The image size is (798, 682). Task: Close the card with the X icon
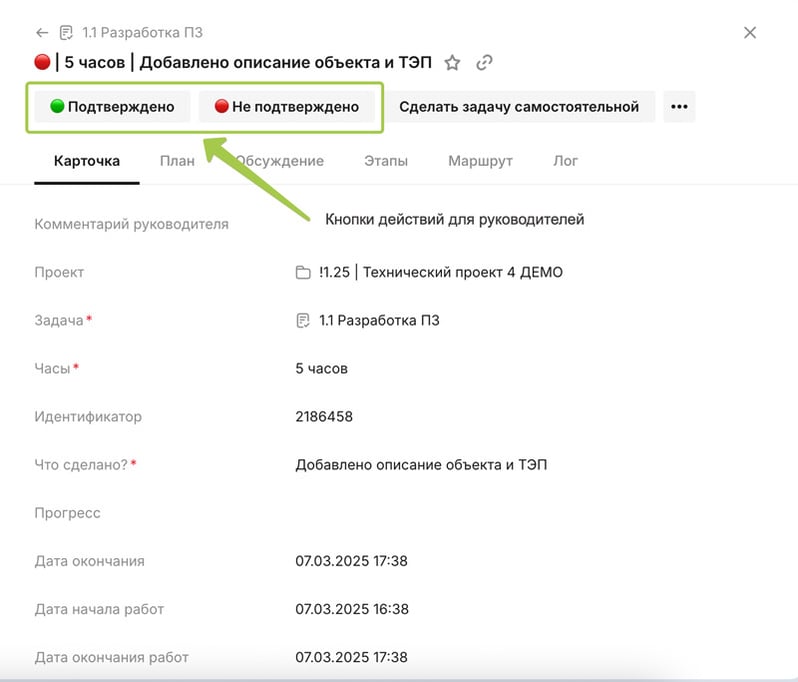[750, 33]
